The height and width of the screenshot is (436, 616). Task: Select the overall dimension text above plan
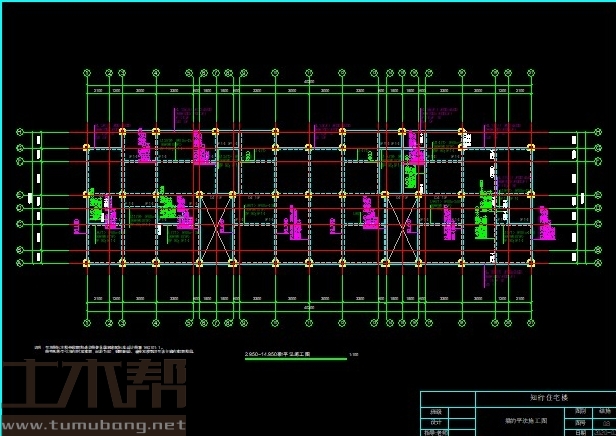[x=308, y=82]
